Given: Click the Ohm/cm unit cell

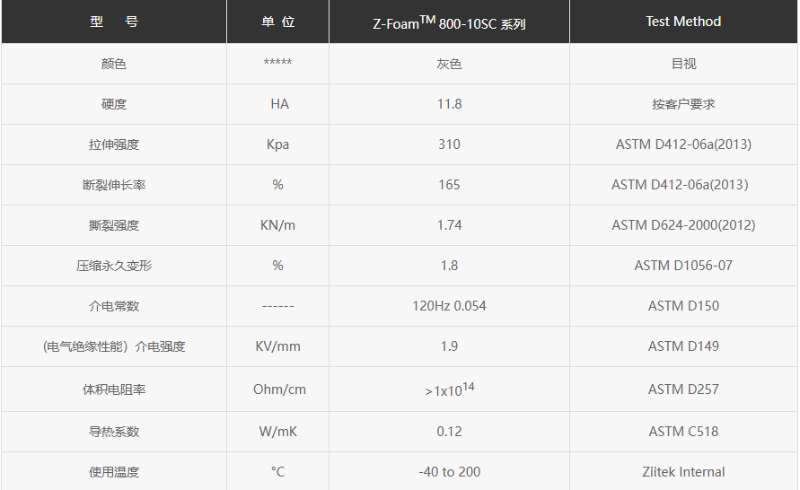Looking at the screenshot, I should click(x=278, y=389).
